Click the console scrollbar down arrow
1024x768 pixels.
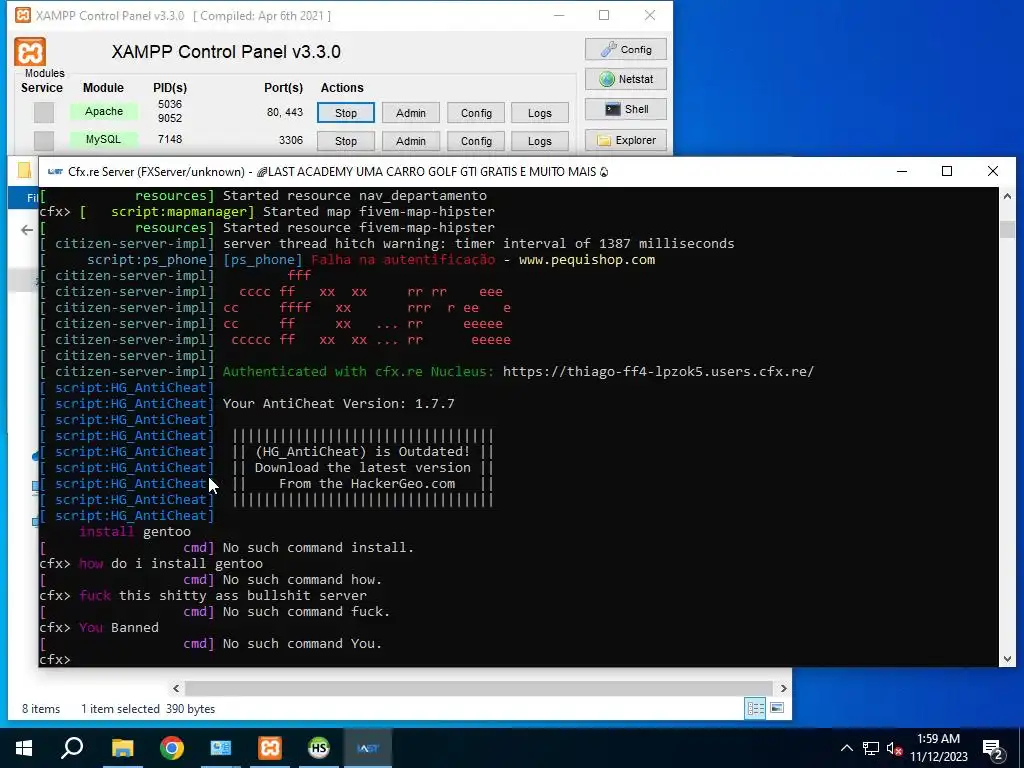(x=1007, y=658)
